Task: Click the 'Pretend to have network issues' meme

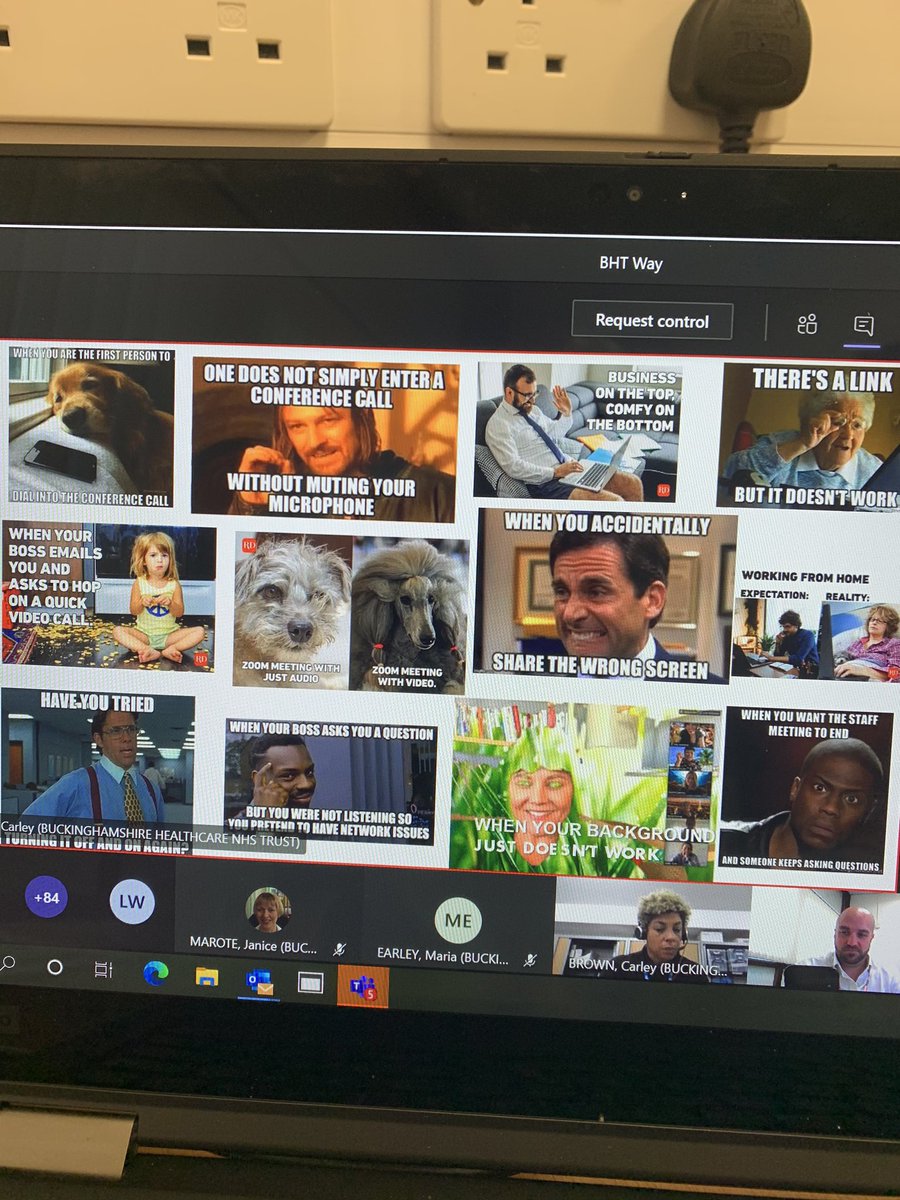Action: [x=330, y=782]
